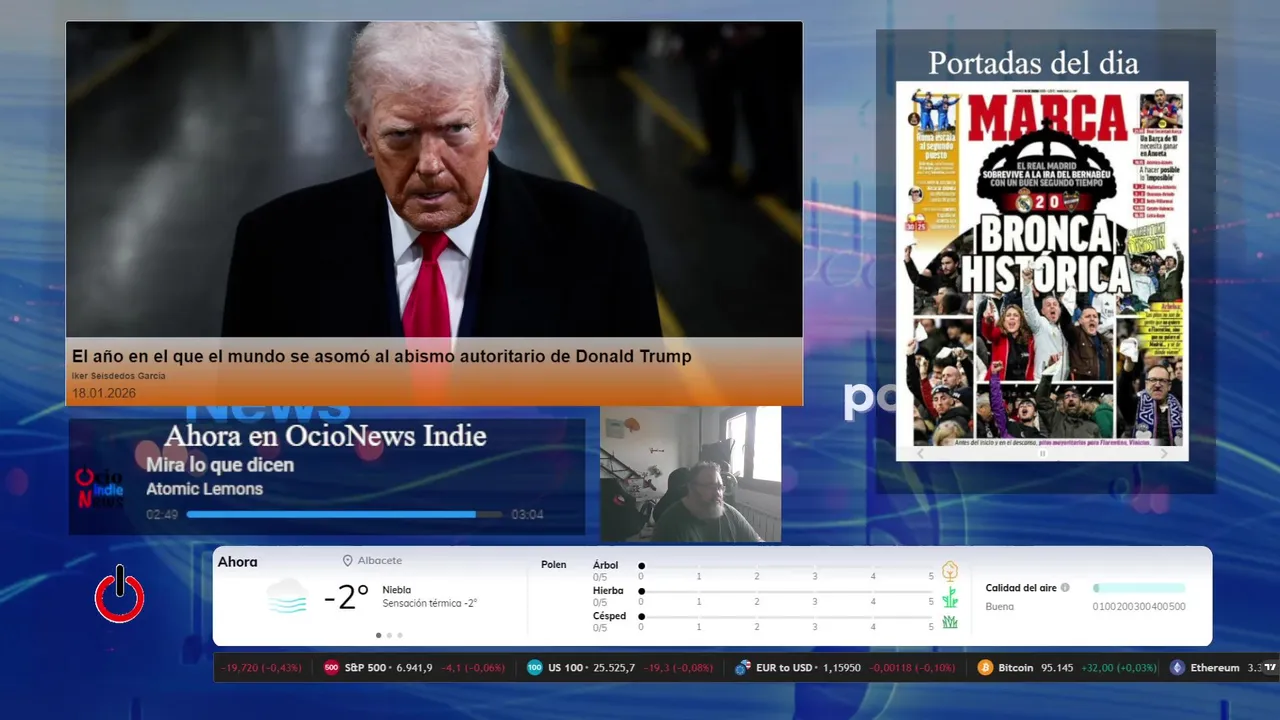Viewport: 1280px width, 720px height.
Task: Open the Bitcoin ticker label
Action: point(1015,668)
